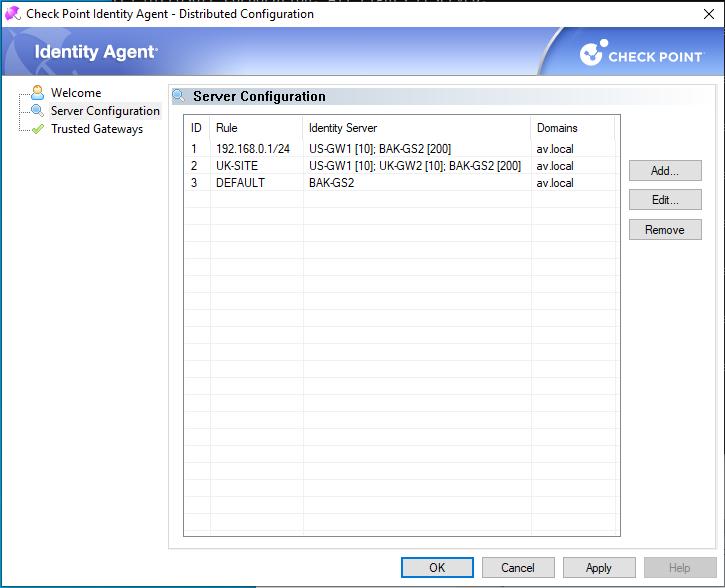Click the Identity Agent title bar app icon

coord(12,13)
